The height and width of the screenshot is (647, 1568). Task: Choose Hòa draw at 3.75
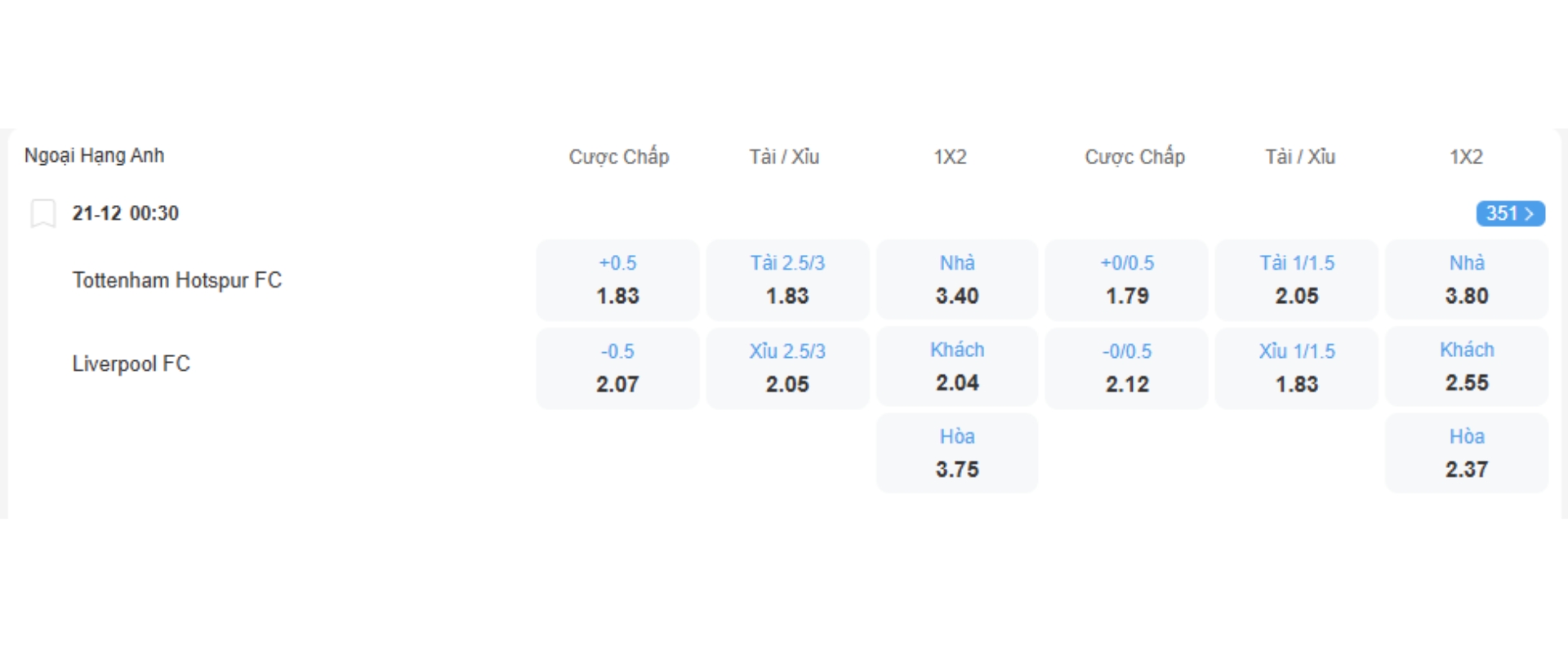[x=957, y=453]
